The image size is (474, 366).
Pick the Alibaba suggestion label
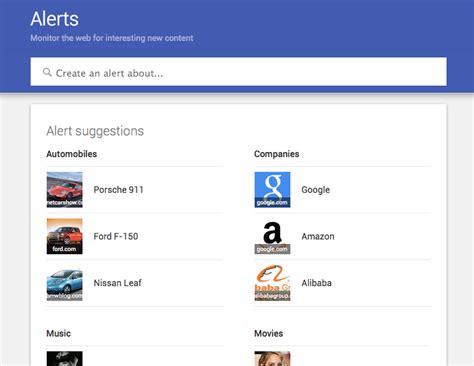pos(316,283)
